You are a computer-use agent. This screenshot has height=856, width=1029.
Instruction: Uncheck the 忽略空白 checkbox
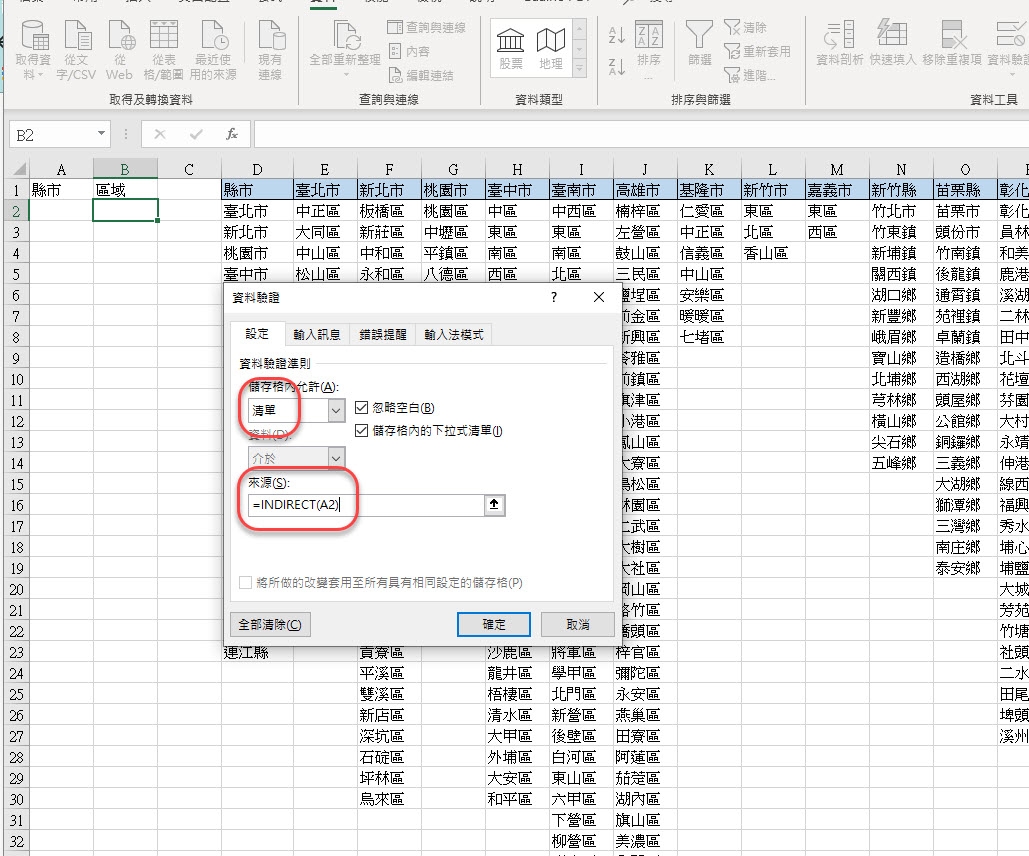pyautogui.click(x=362, y=408)
